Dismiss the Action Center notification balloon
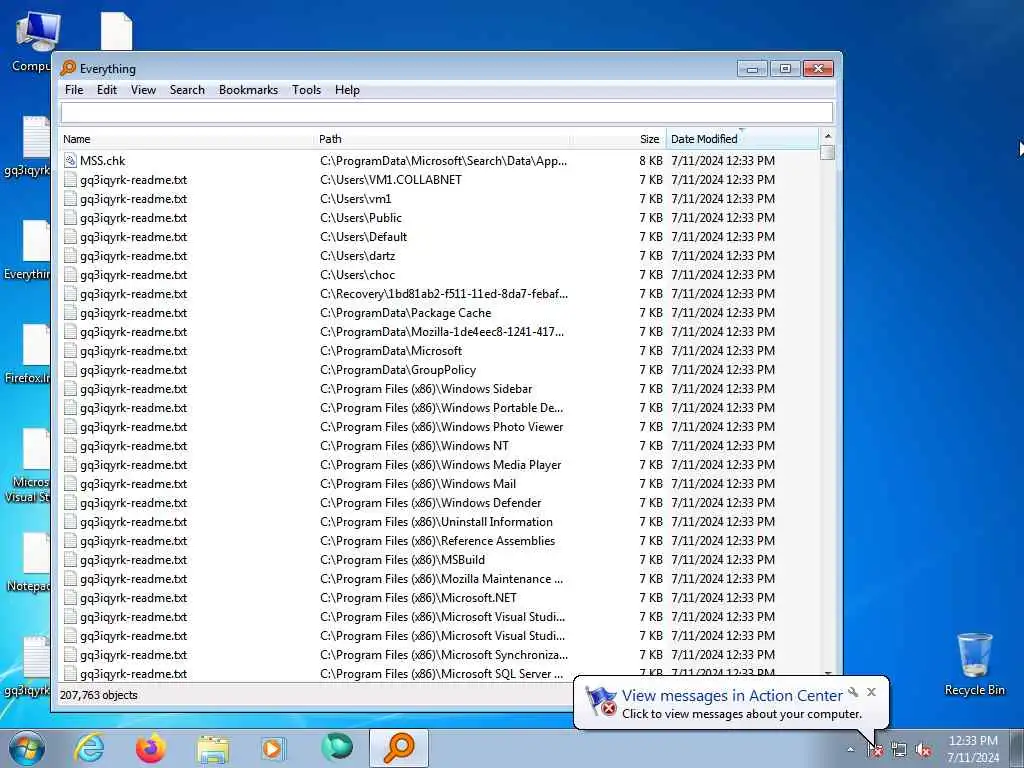The width and height of the screenshot is (1024, 768). (871, 692)
